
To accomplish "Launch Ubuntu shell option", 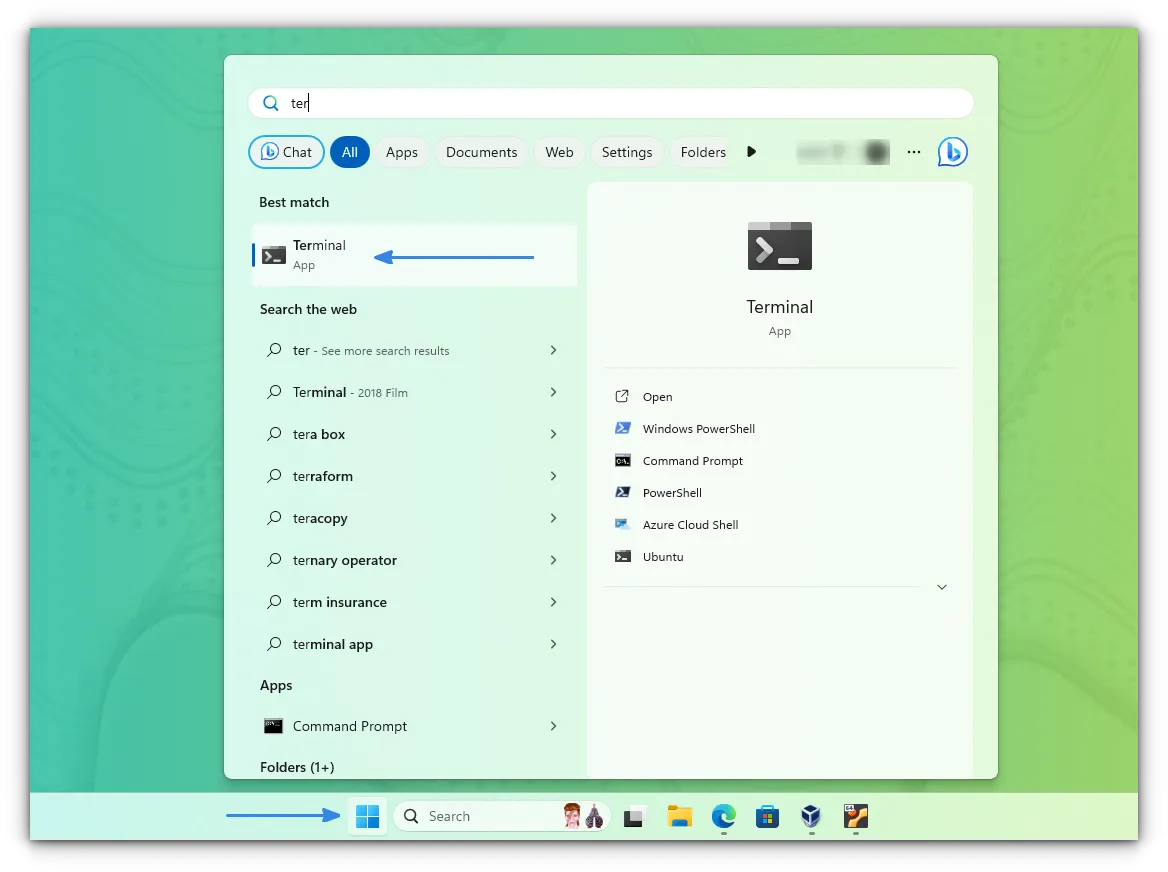I will click(663, 556).
